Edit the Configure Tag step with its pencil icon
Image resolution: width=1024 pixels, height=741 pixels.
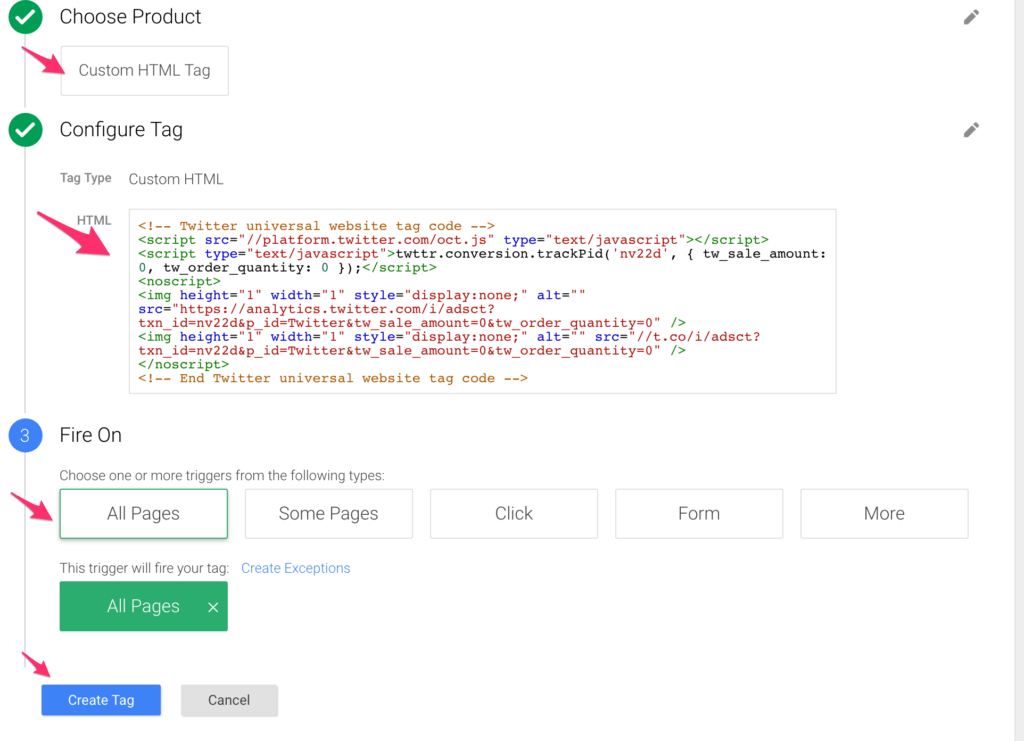click(971, 130)
